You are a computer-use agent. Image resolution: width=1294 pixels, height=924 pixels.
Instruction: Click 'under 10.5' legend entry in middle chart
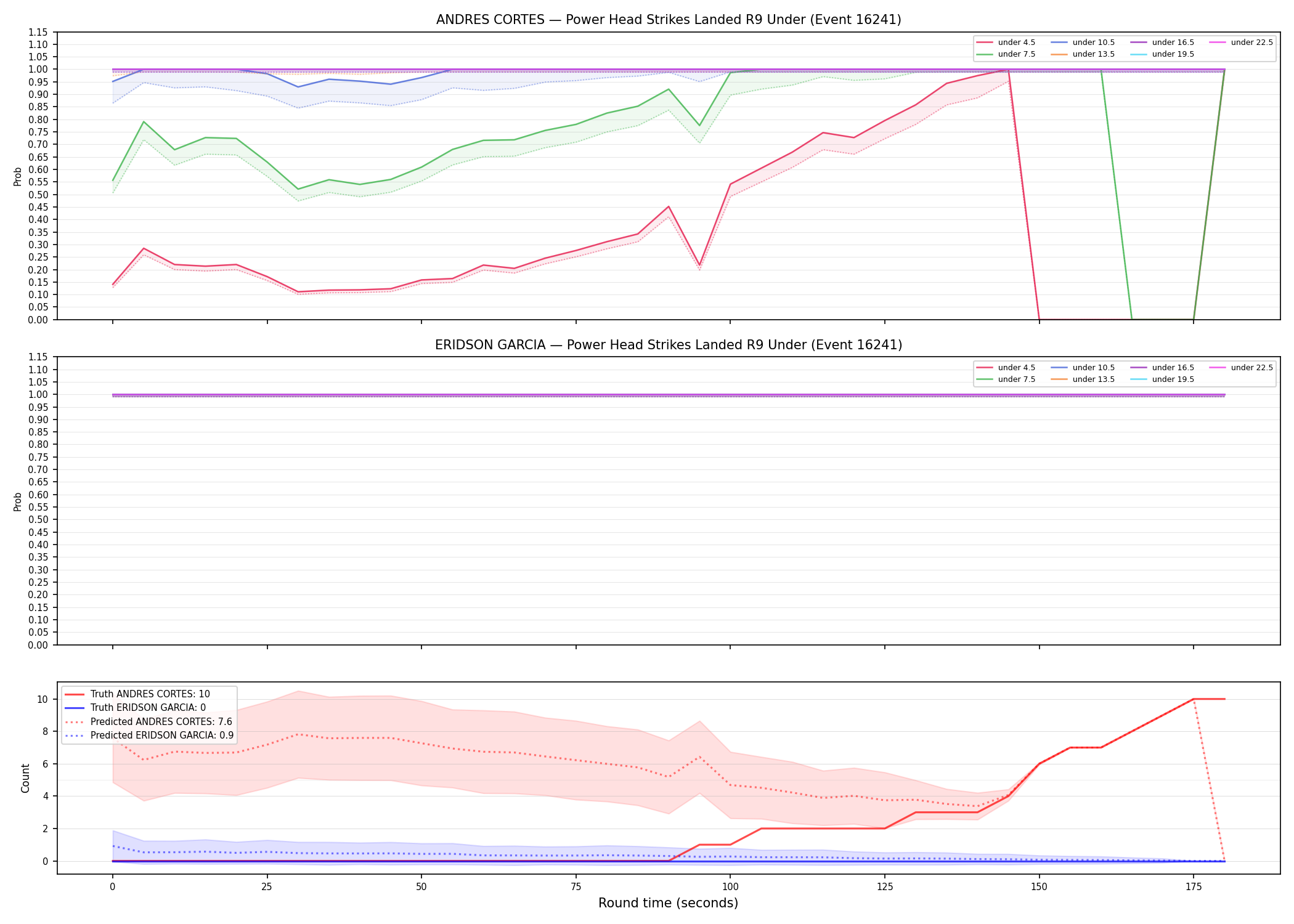[1083, 368]
